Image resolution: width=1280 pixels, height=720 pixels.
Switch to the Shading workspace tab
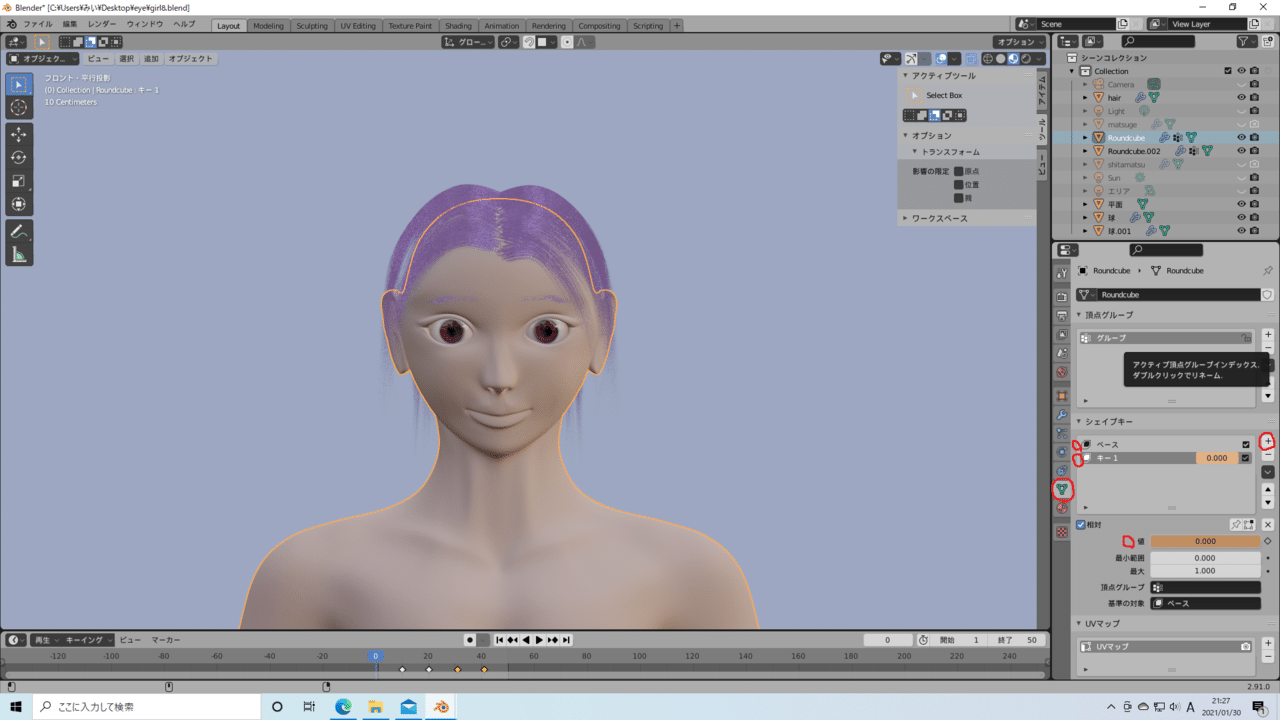[x=458, y=27]
